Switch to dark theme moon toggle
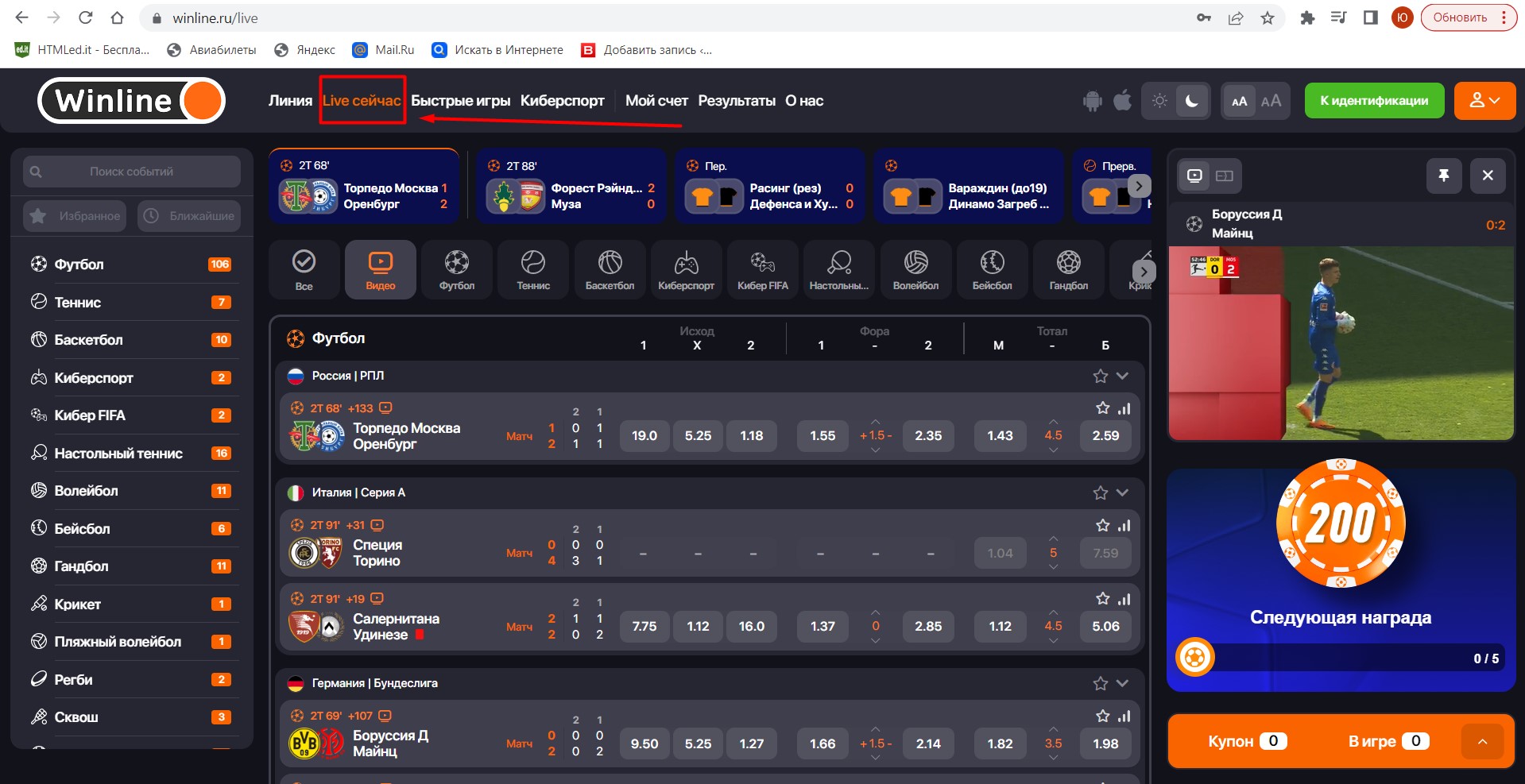1525x784 pixels. 1192,101
